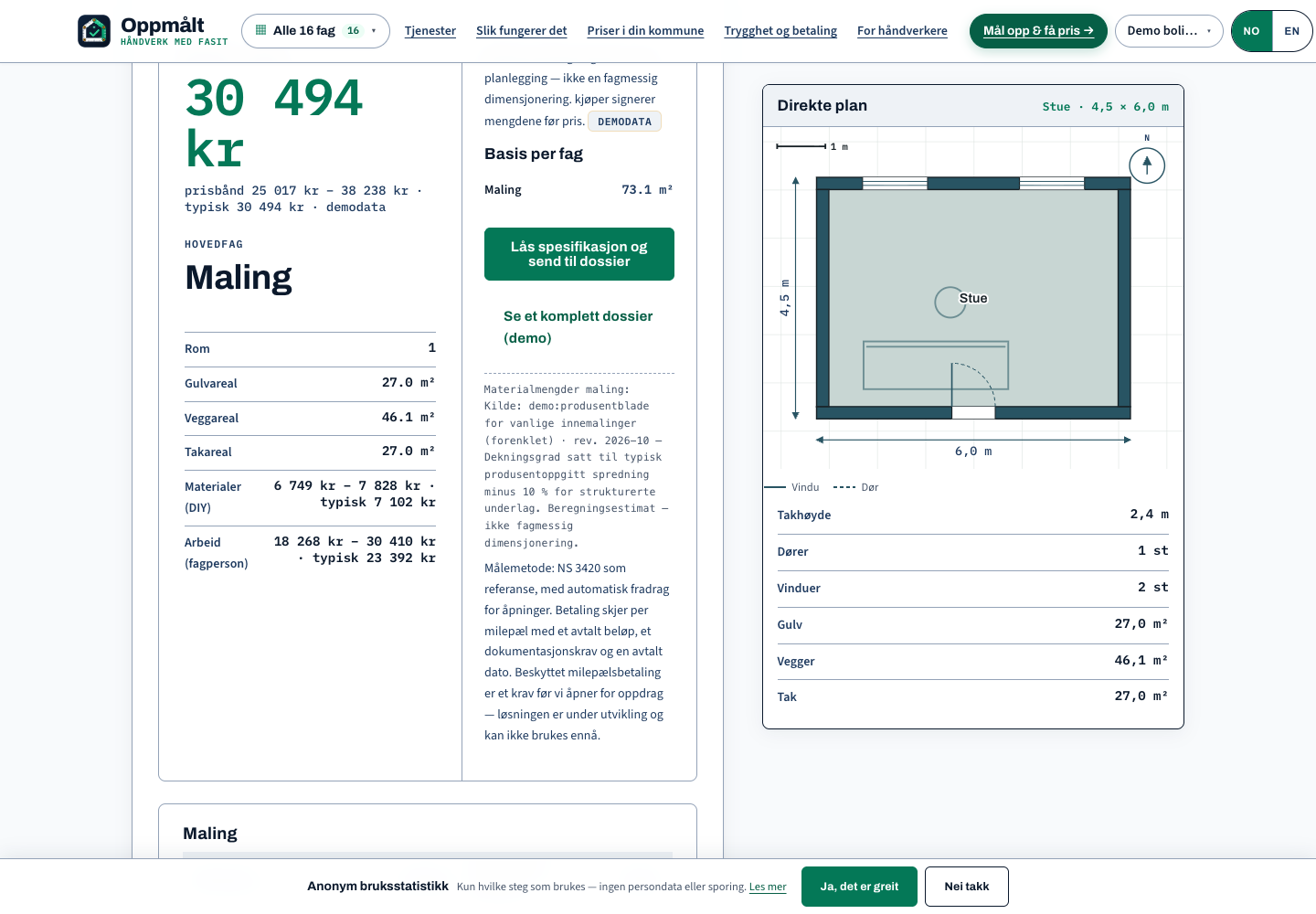The height and width of the screenshot is (914, 1316).
Task: Open the Les mer link
Action: pyautogui.click(x=768, y=887)
